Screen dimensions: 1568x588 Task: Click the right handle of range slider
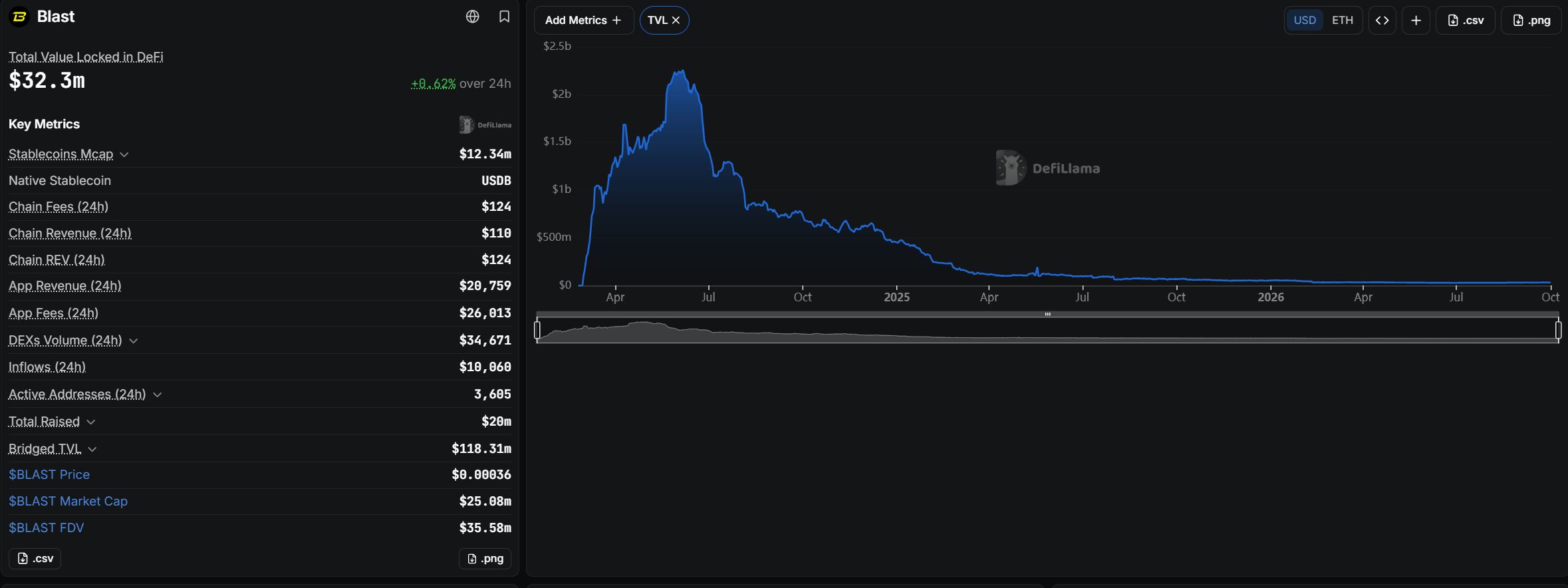click(1558, 329)
